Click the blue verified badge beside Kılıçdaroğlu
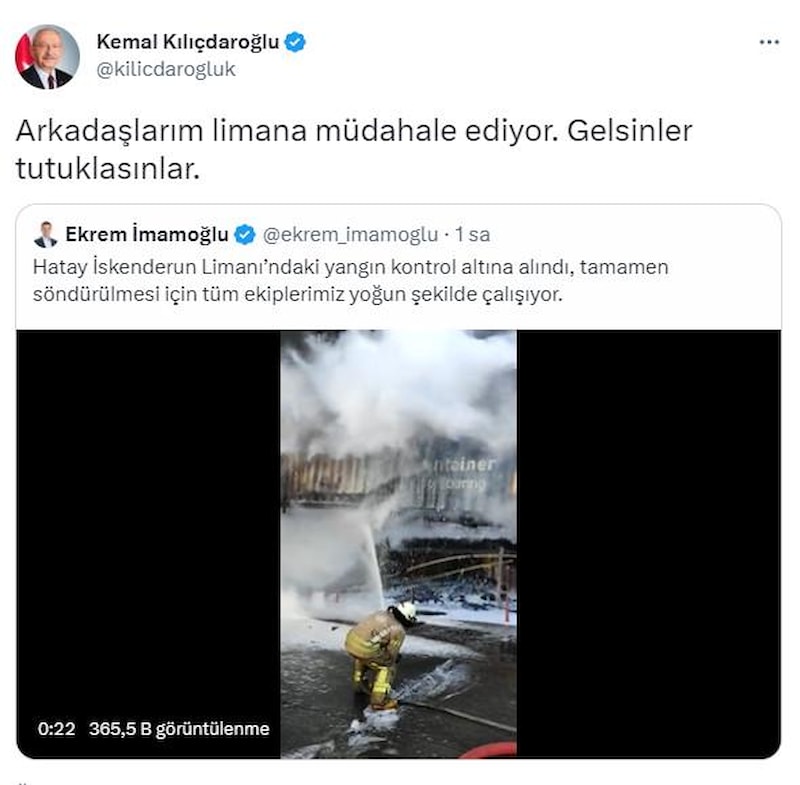This screenshot has width=800, height=785. (x=295, y=42)
